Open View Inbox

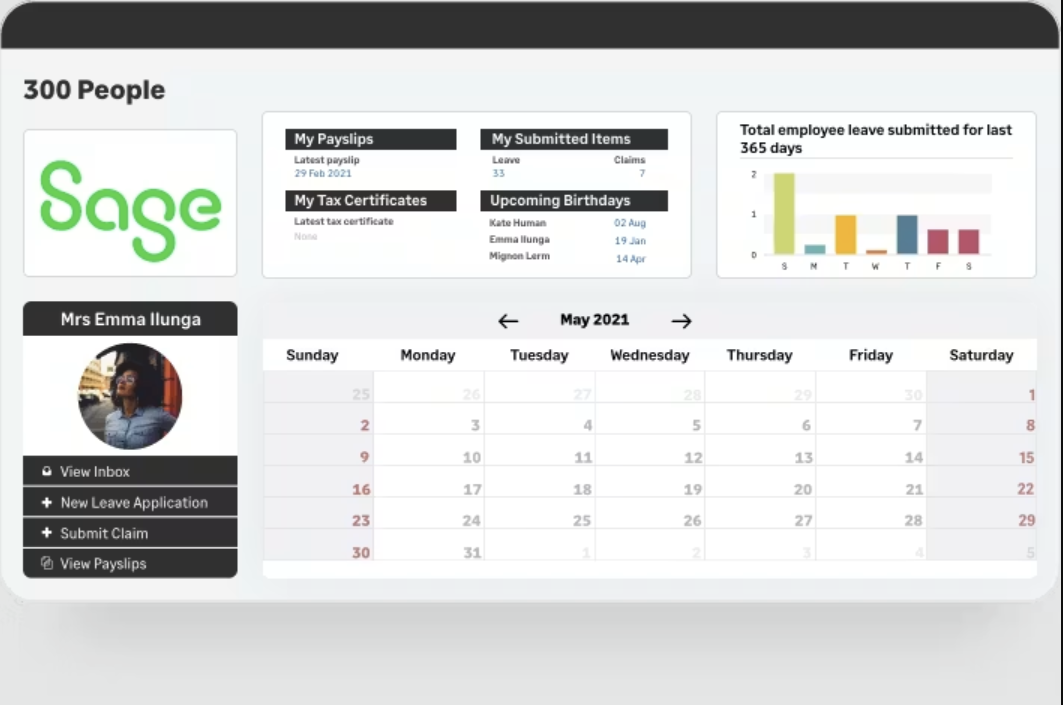[x=130, y=471]
